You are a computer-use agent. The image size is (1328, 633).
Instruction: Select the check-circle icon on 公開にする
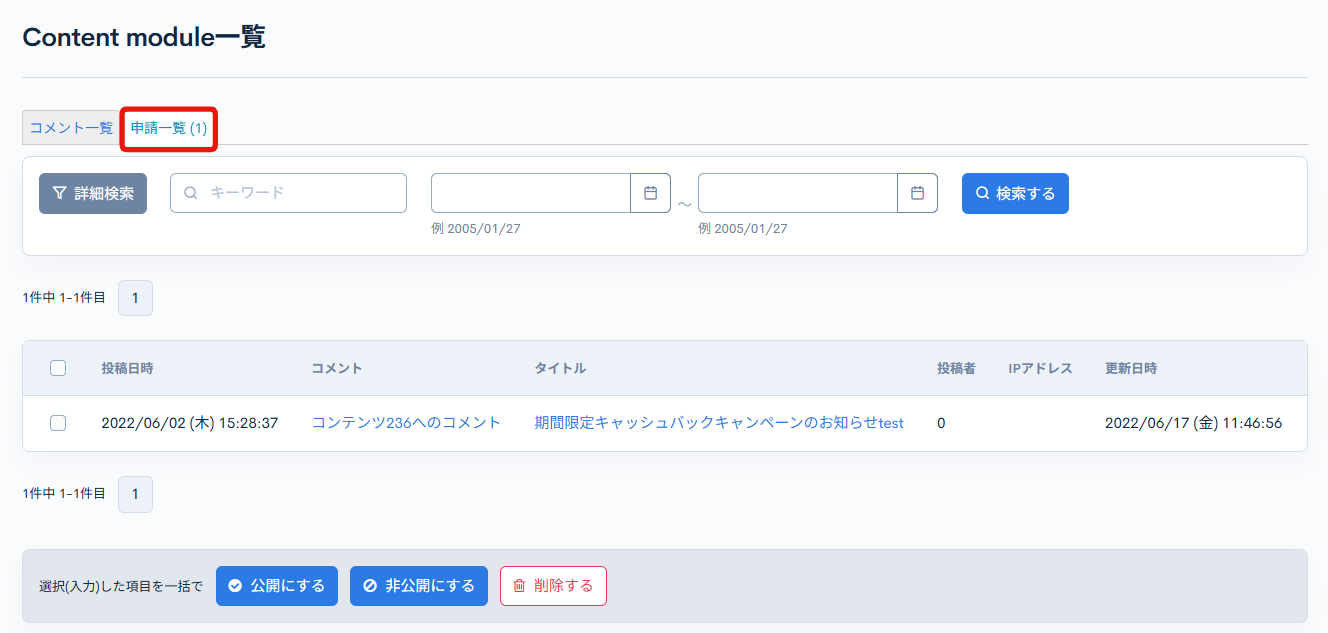pos(237,586)
